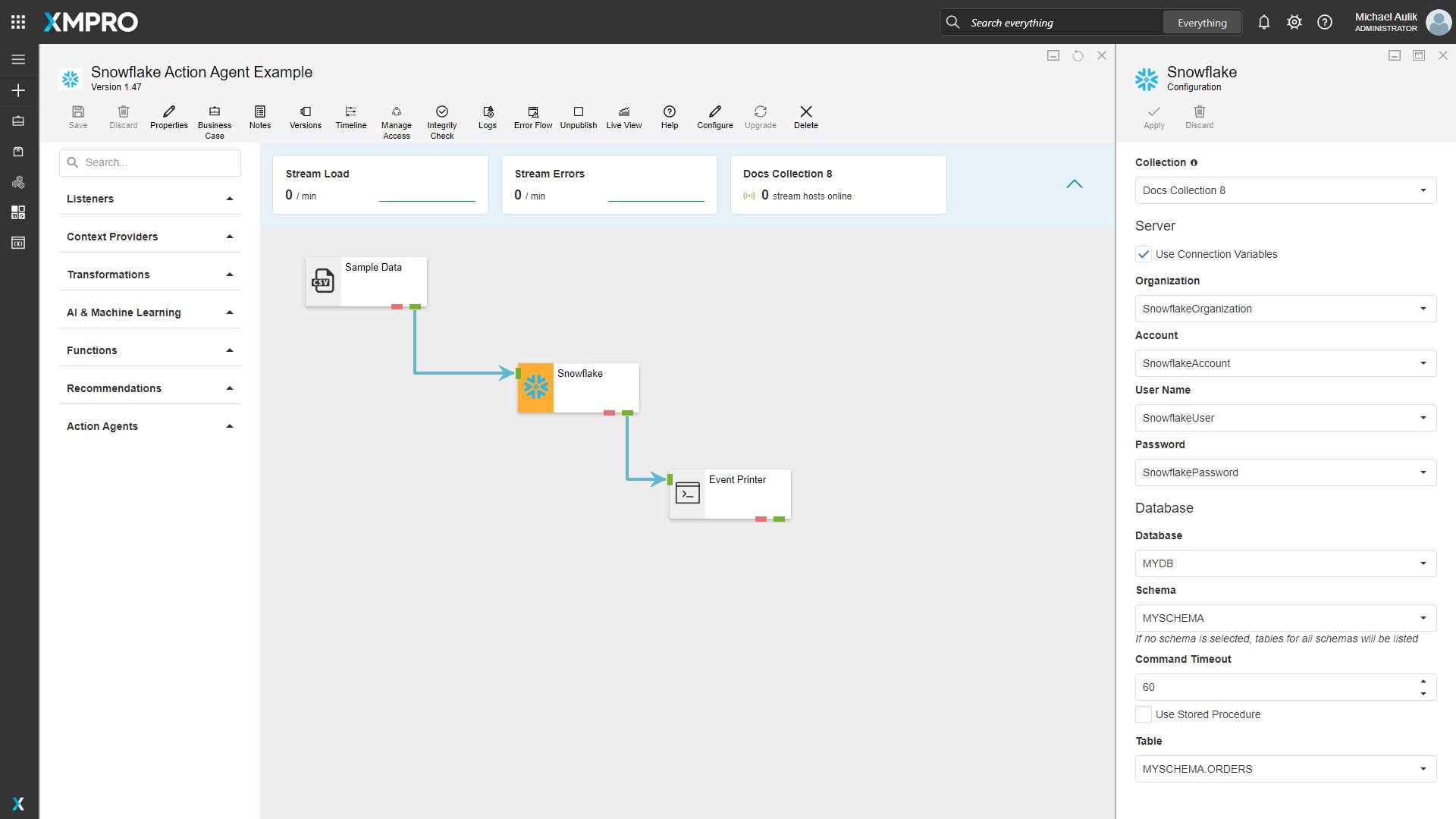The height and width of the screenshot is (819, 1456).
Task: Enable Use Stored Procedure checkbox
Action: point(1144,714)
